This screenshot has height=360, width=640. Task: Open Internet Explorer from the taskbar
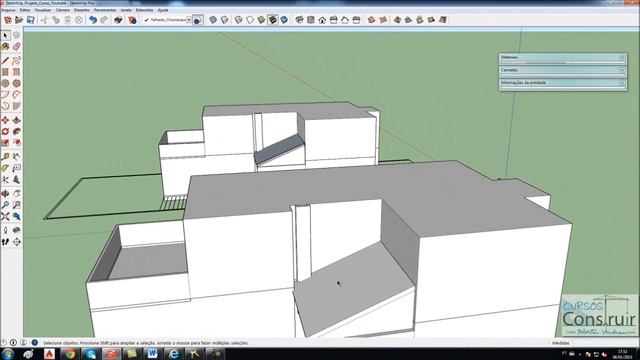173,353
